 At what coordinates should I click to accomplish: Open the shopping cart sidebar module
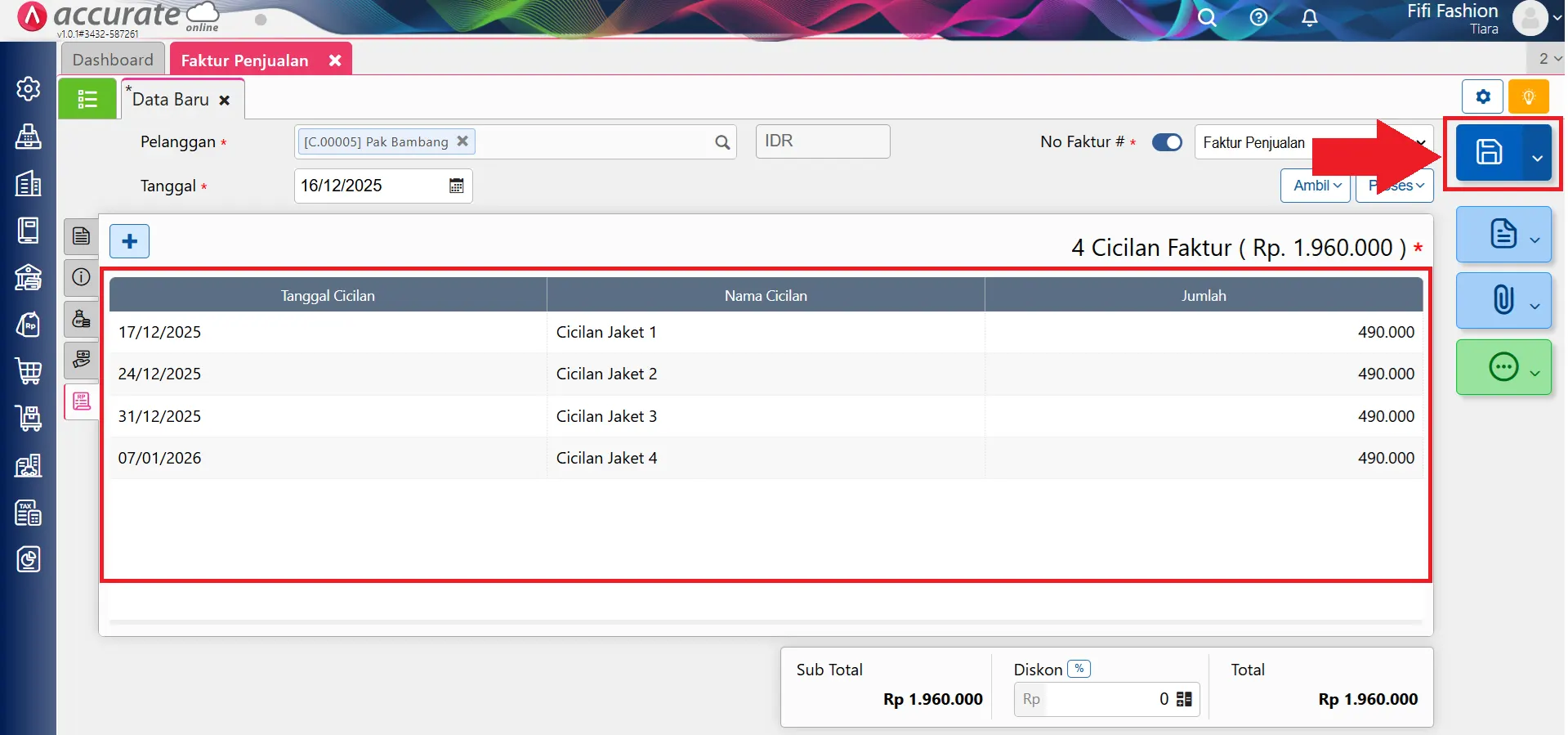(29, 371)
